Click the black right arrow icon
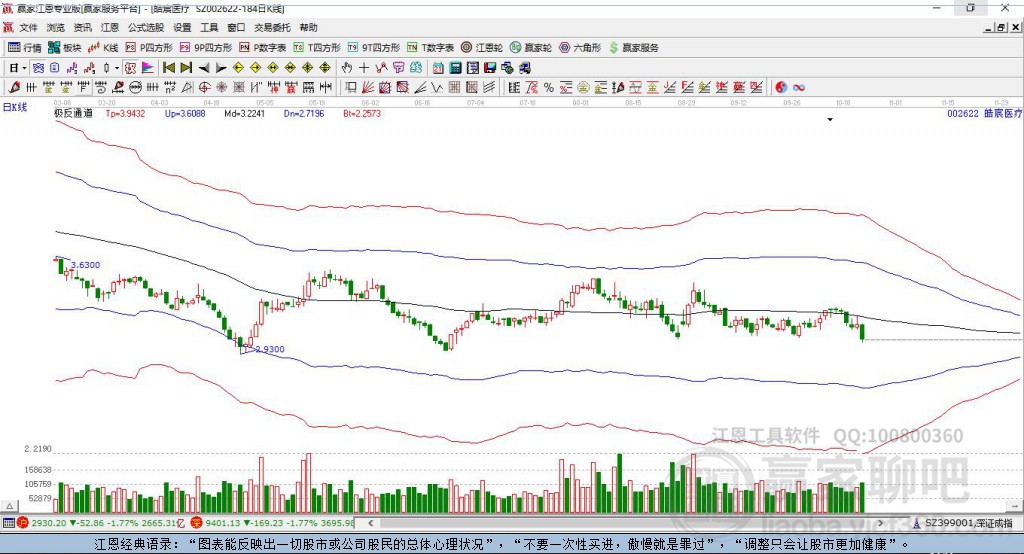 [x=221, y=68]
